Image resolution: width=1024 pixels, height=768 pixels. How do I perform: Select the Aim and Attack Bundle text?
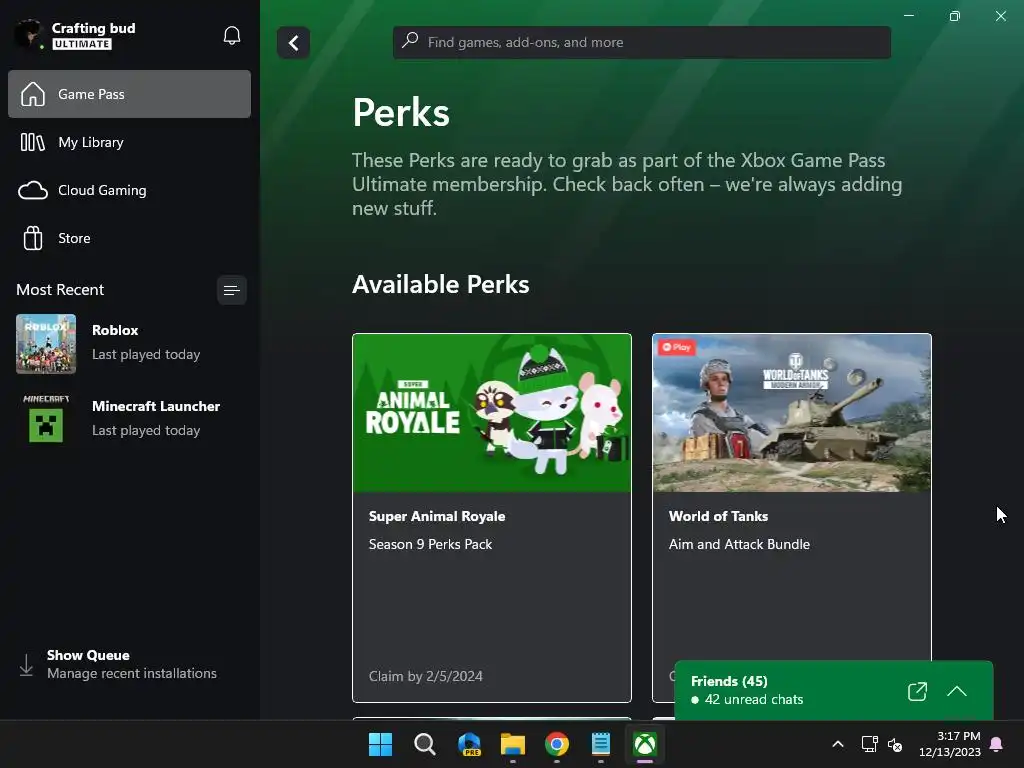click(739, 545)
